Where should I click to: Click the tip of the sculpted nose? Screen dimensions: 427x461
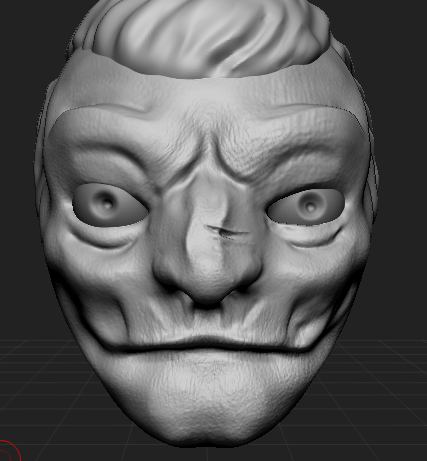pos(207,289)
